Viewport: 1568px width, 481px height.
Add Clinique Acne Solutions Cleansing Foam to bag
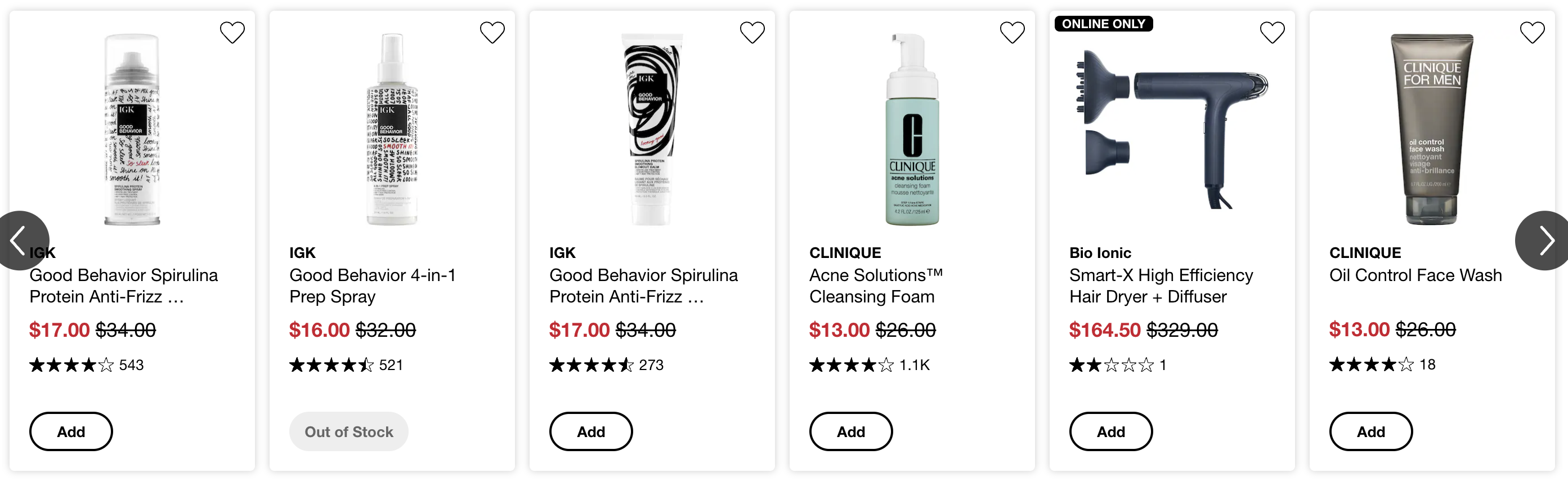(x=851, y=431)
